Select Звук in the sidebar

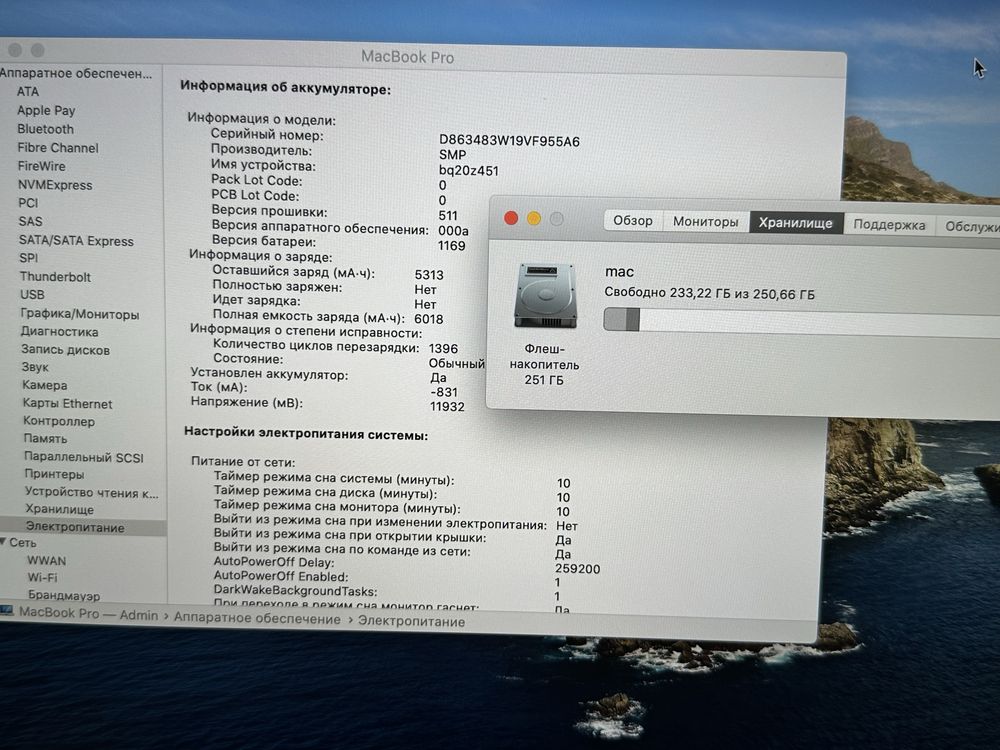(35, 367)
